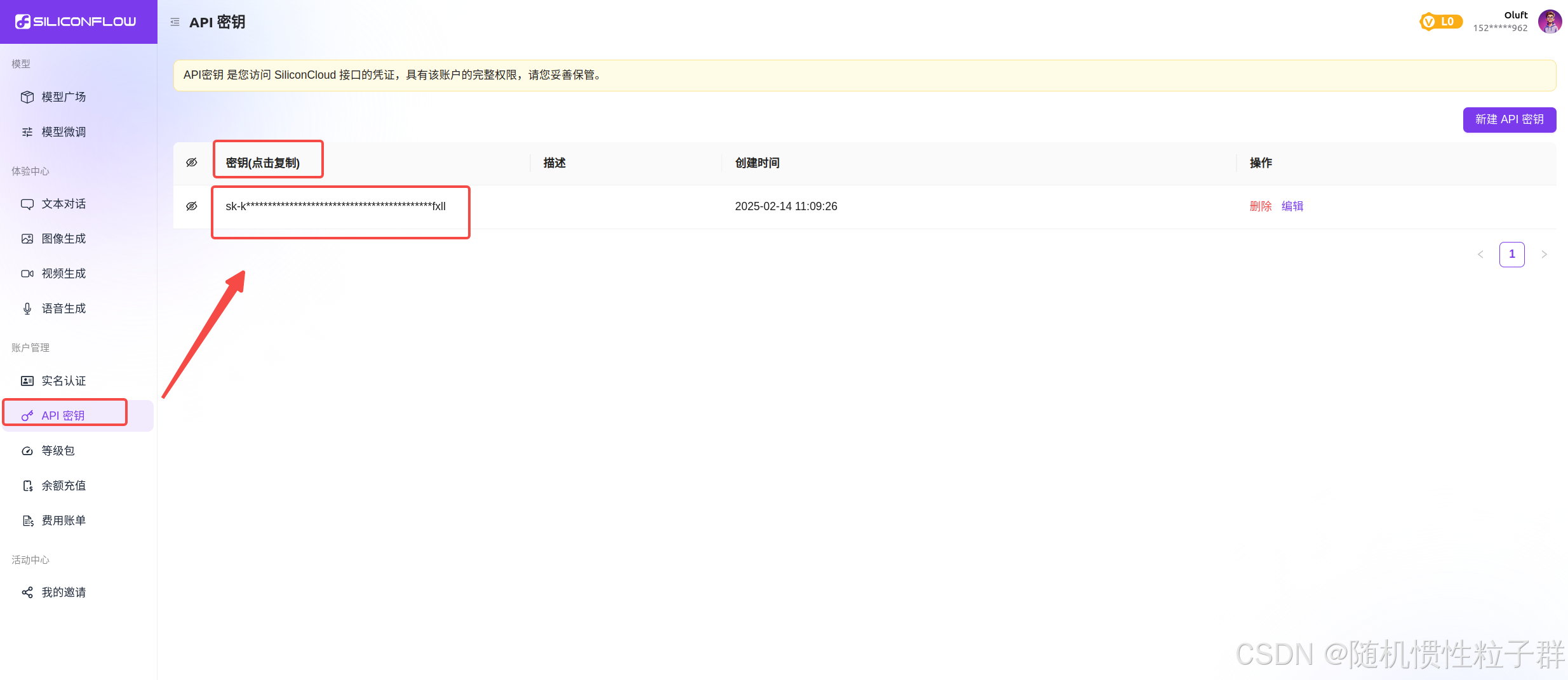Open 实名认证 ID card icon
This screenshot has height=680, width=1568.
click(27, 381)
